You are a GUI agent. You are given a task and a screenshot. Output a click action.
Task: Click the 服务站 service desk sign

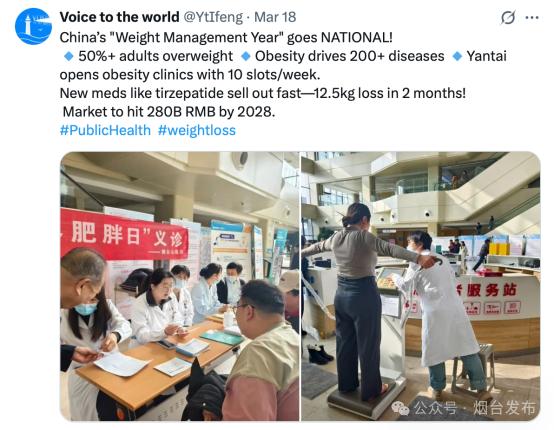492,290
